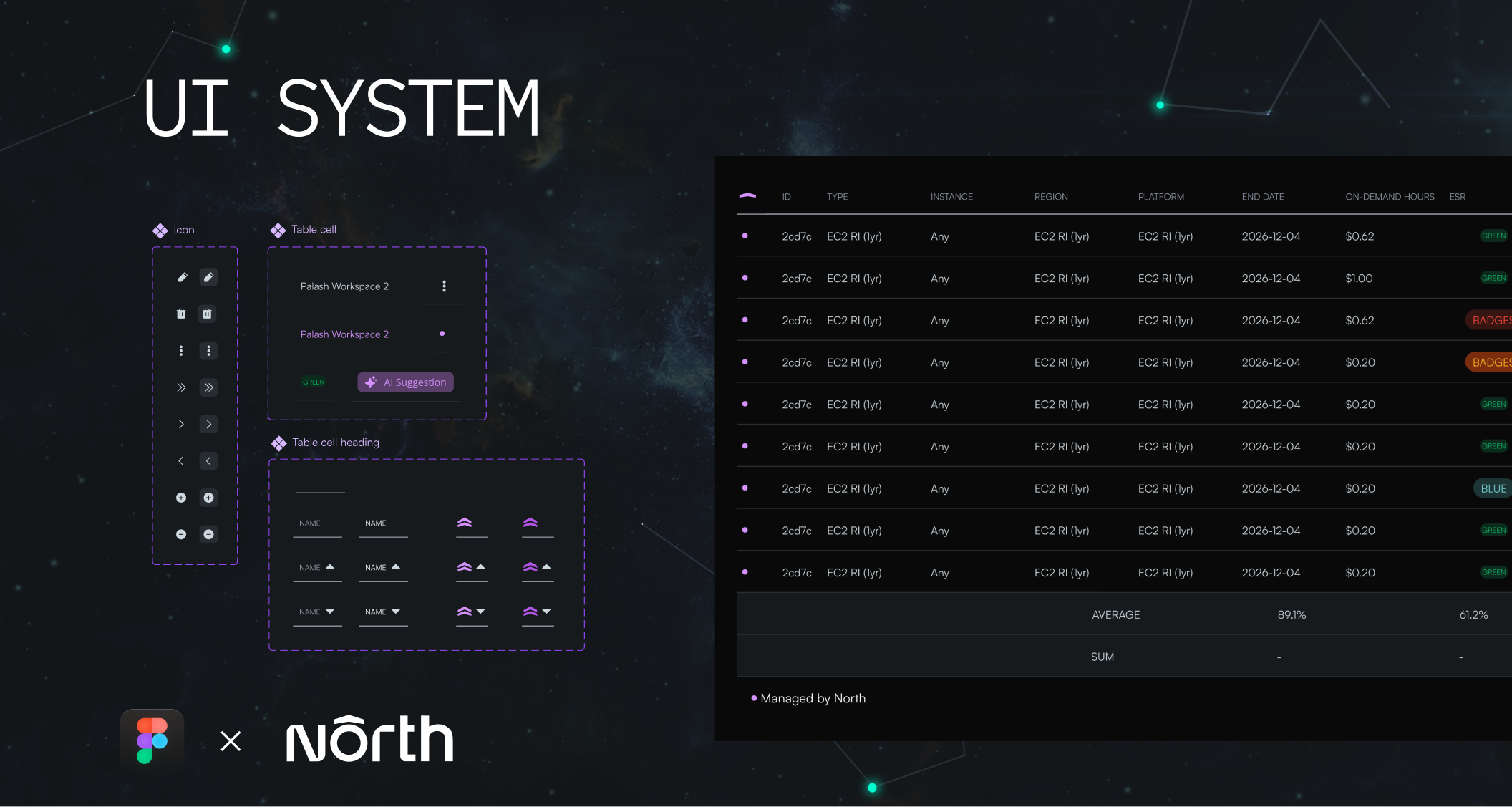The image size is (1512, 807).
Task: Open kebab menu beside Palash Workspace 2
Action: point(444,286)
